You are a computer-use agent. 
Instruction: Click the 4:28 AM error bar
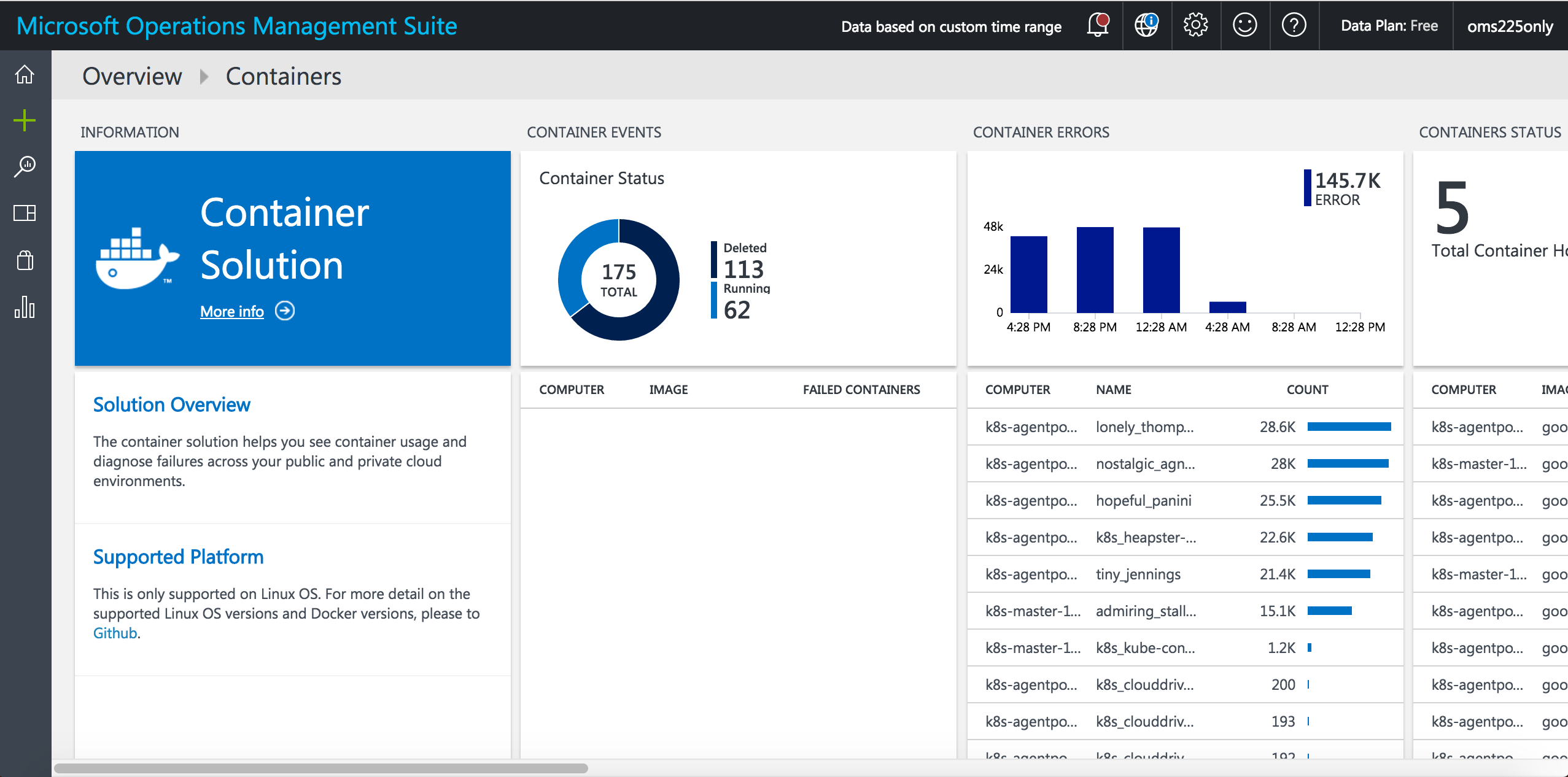point(1228,307)
